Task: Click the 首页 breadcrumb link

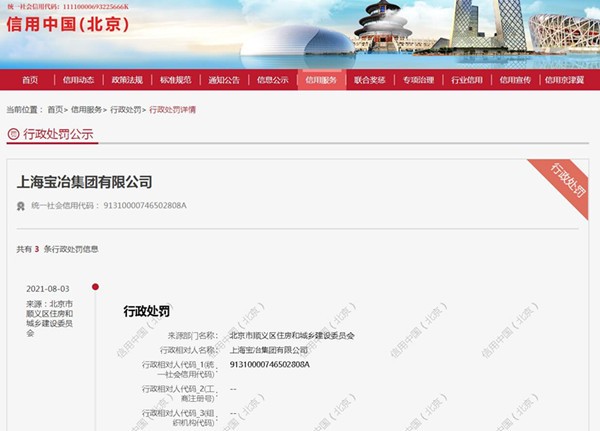Action: click(55, 109)
